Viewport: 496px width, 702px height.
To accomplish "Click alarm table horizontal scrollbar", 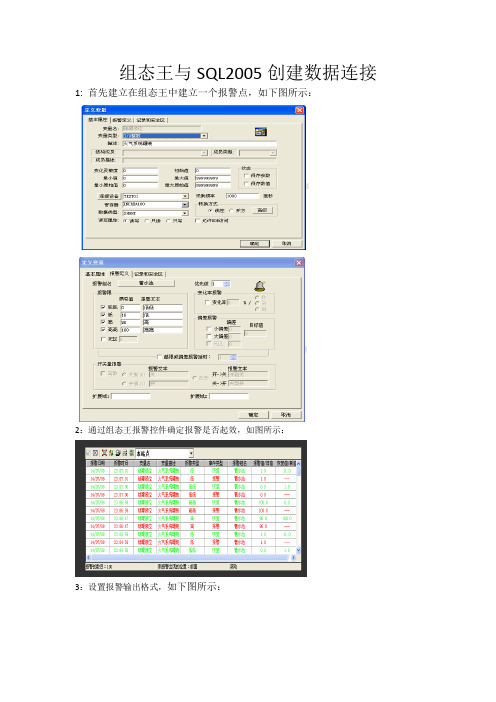I will (190, 557).
